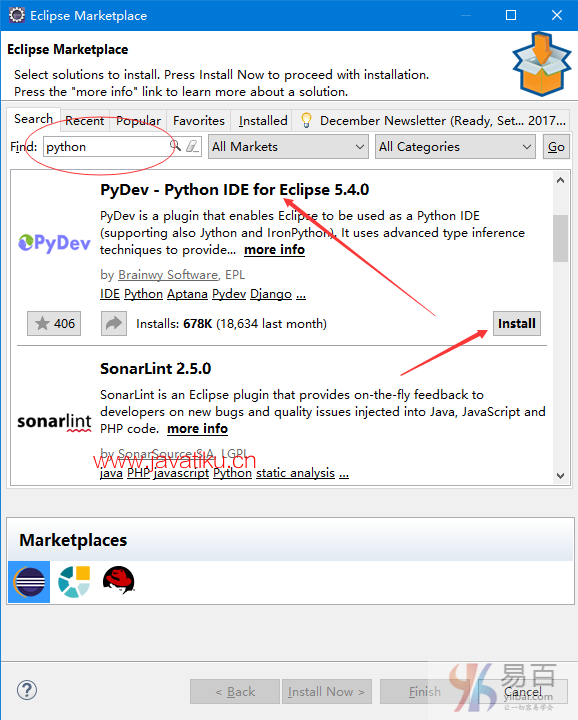Click the results list scrollbar thumb
Viewport: 578px width, 720px height.
coord(560,238)
